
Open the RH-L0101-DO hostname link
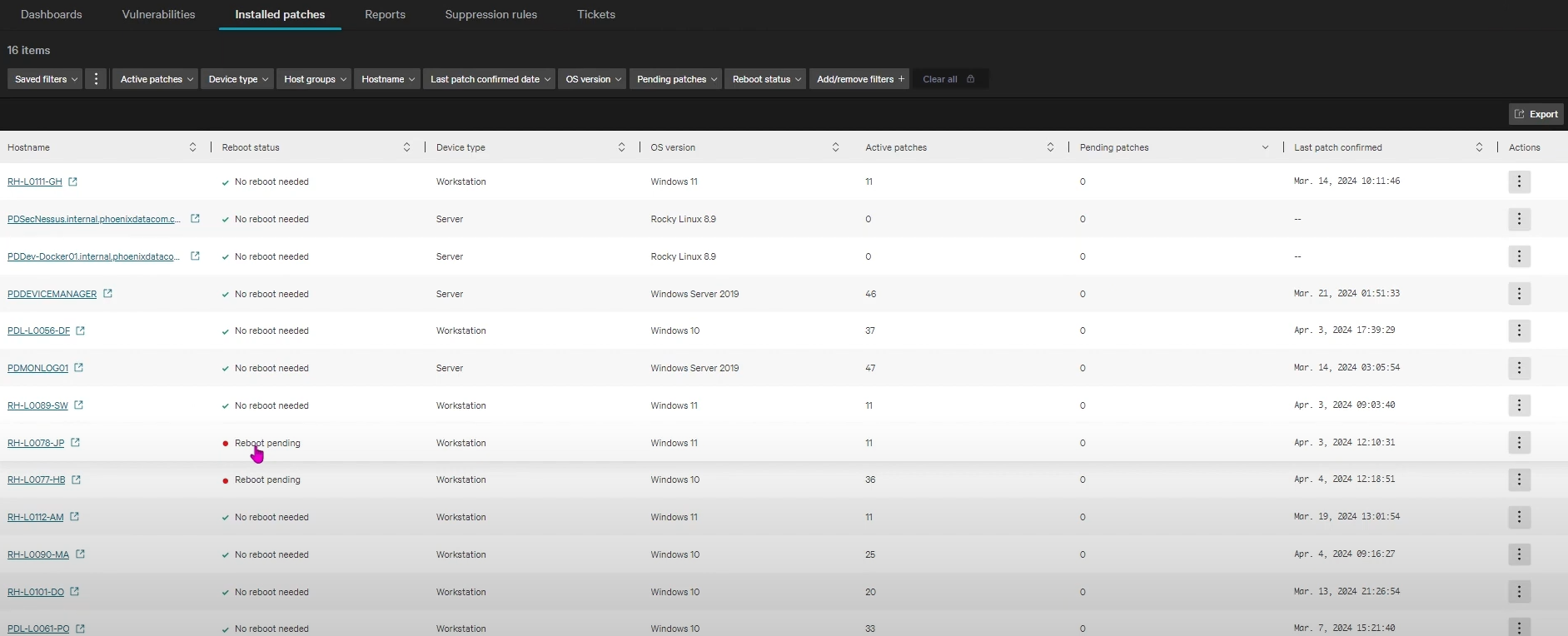[x=36, y=592]
